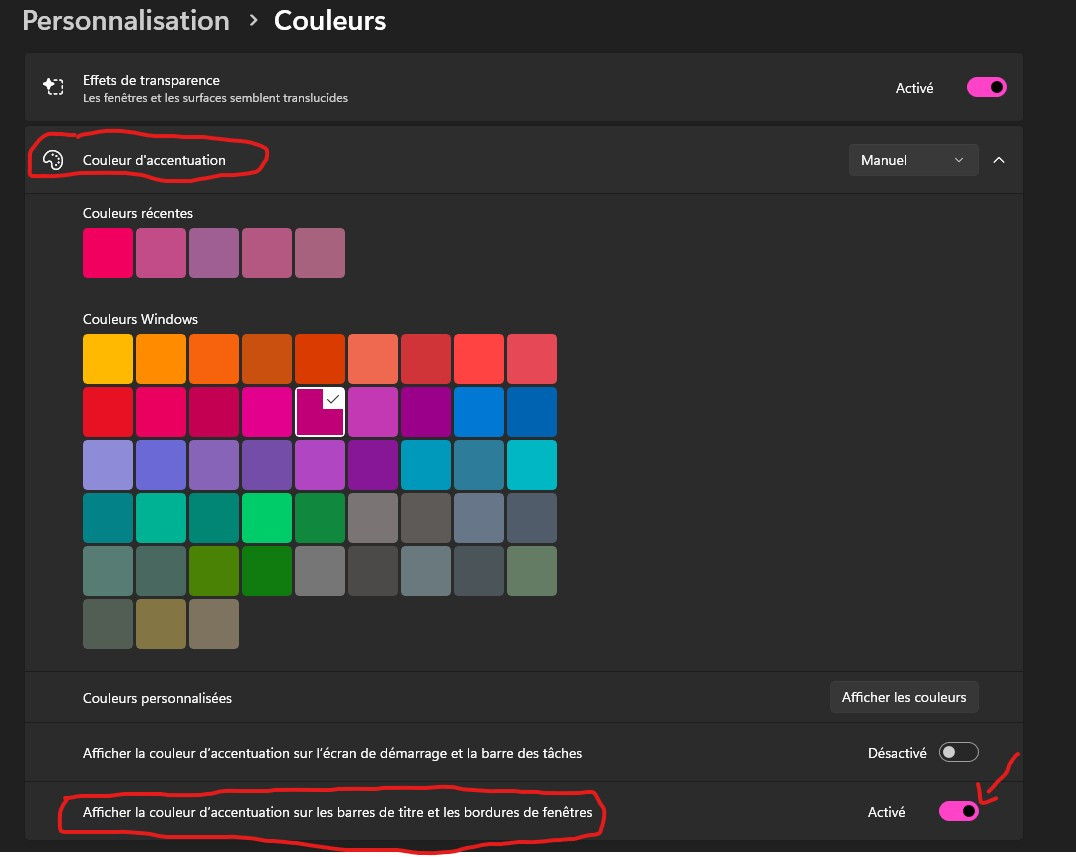Select the bright green swatch in fourth row
Viewport: 1076px width, 857px height.
(x=267, y=518)
